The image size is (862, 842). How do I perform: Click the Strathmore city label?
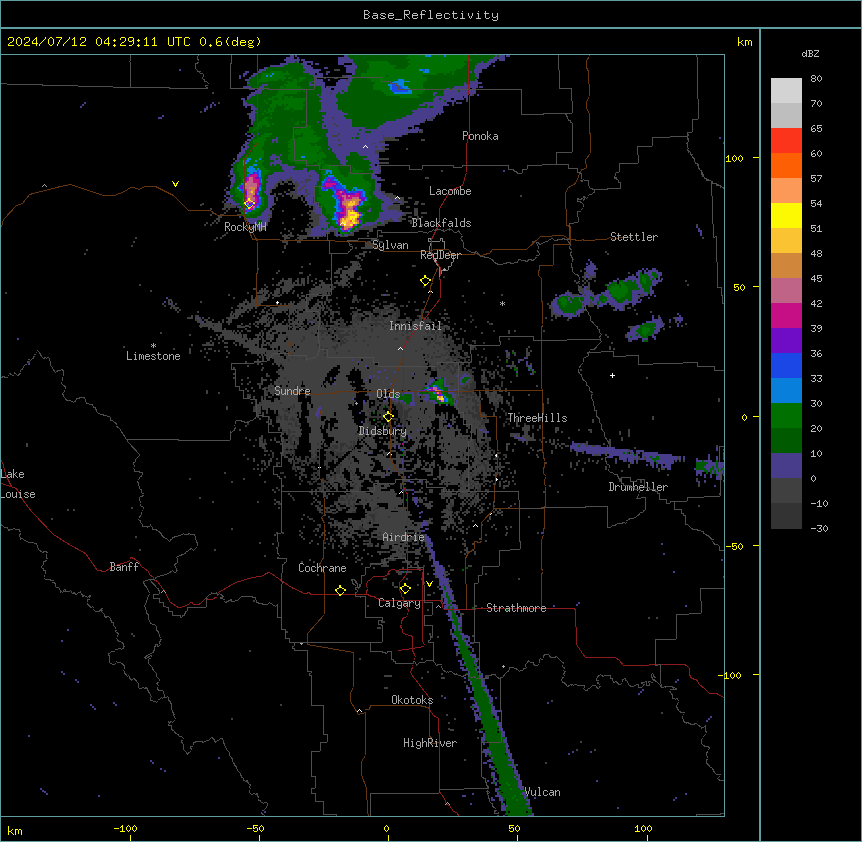click(x=516, y=608)
